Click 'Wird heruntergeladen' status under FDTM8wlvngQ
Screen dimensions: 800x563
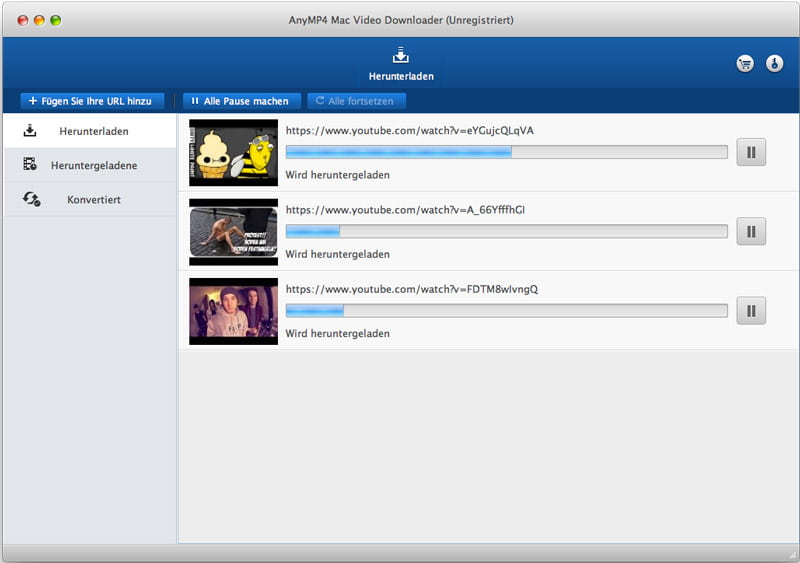click(337, 334)
